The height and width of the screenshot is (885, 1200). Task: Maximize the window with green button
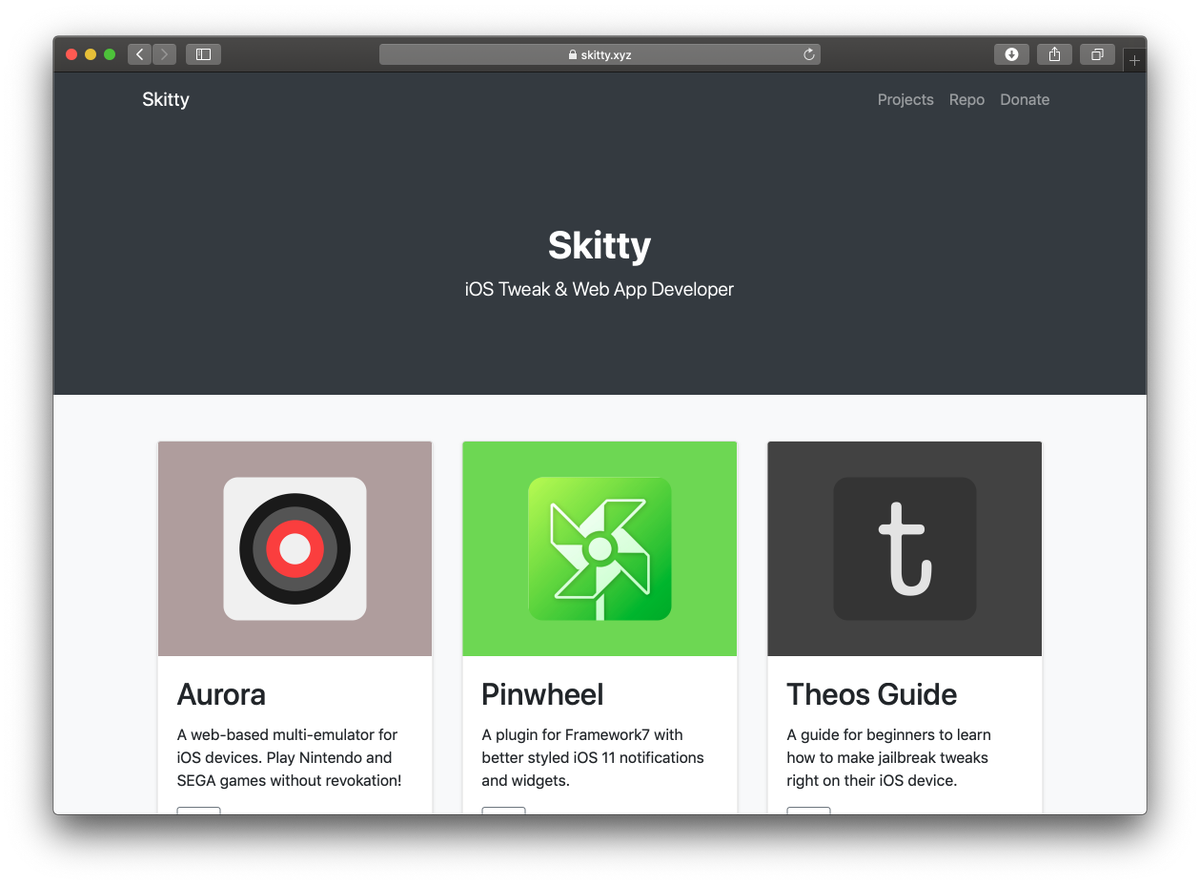point(110,54)
